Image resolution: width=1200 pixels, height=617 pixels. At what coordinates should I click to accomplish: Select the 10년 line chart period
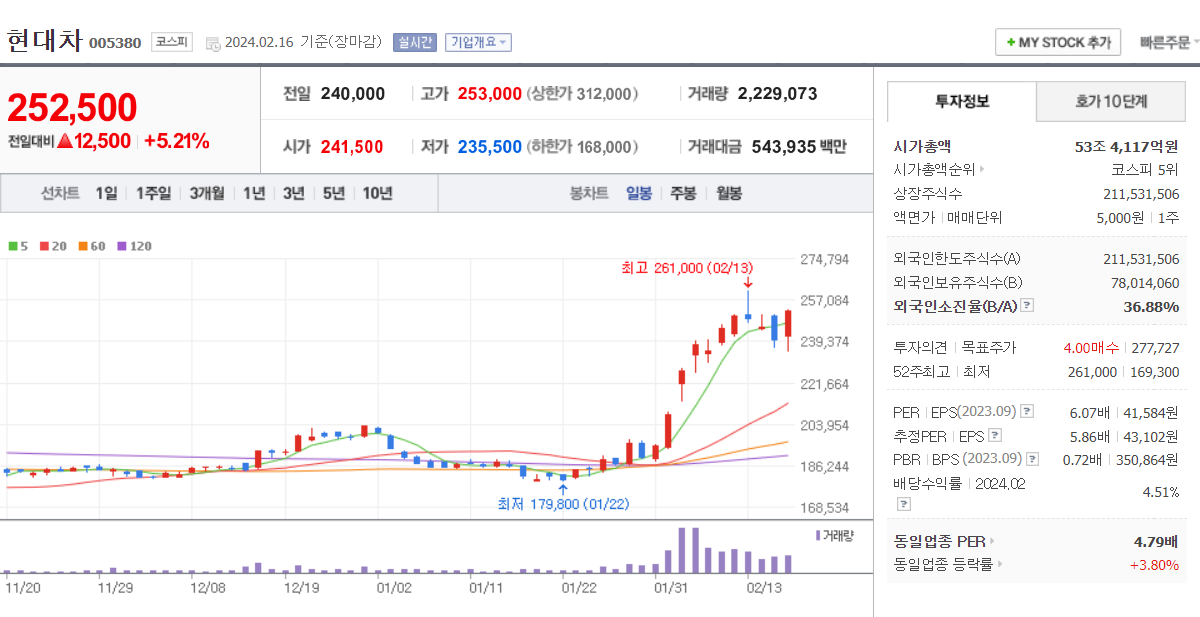(377, 194)
